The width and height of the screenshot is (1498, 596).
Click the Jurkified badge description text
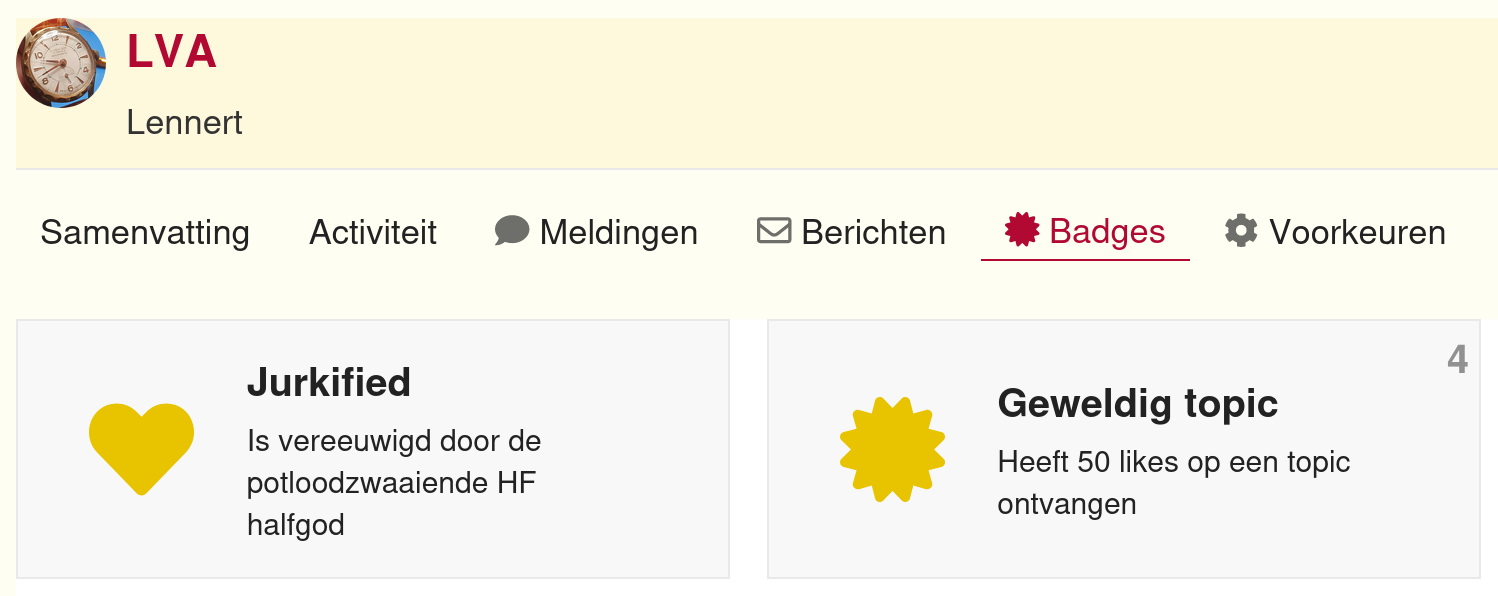pyautogui.click(x=394, y=482)
